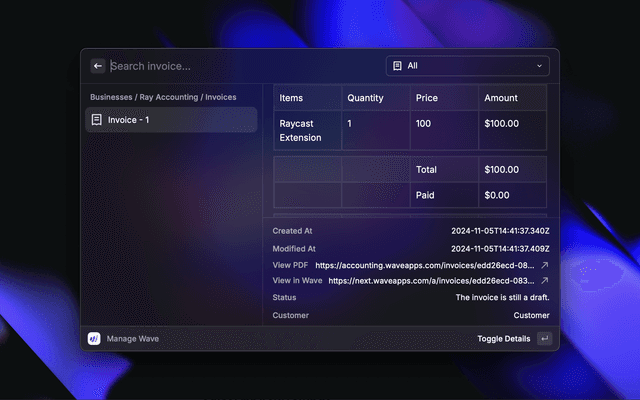The image size is (640, 400).
Task: Open the Manage Wave label
Action: point(133,339)
